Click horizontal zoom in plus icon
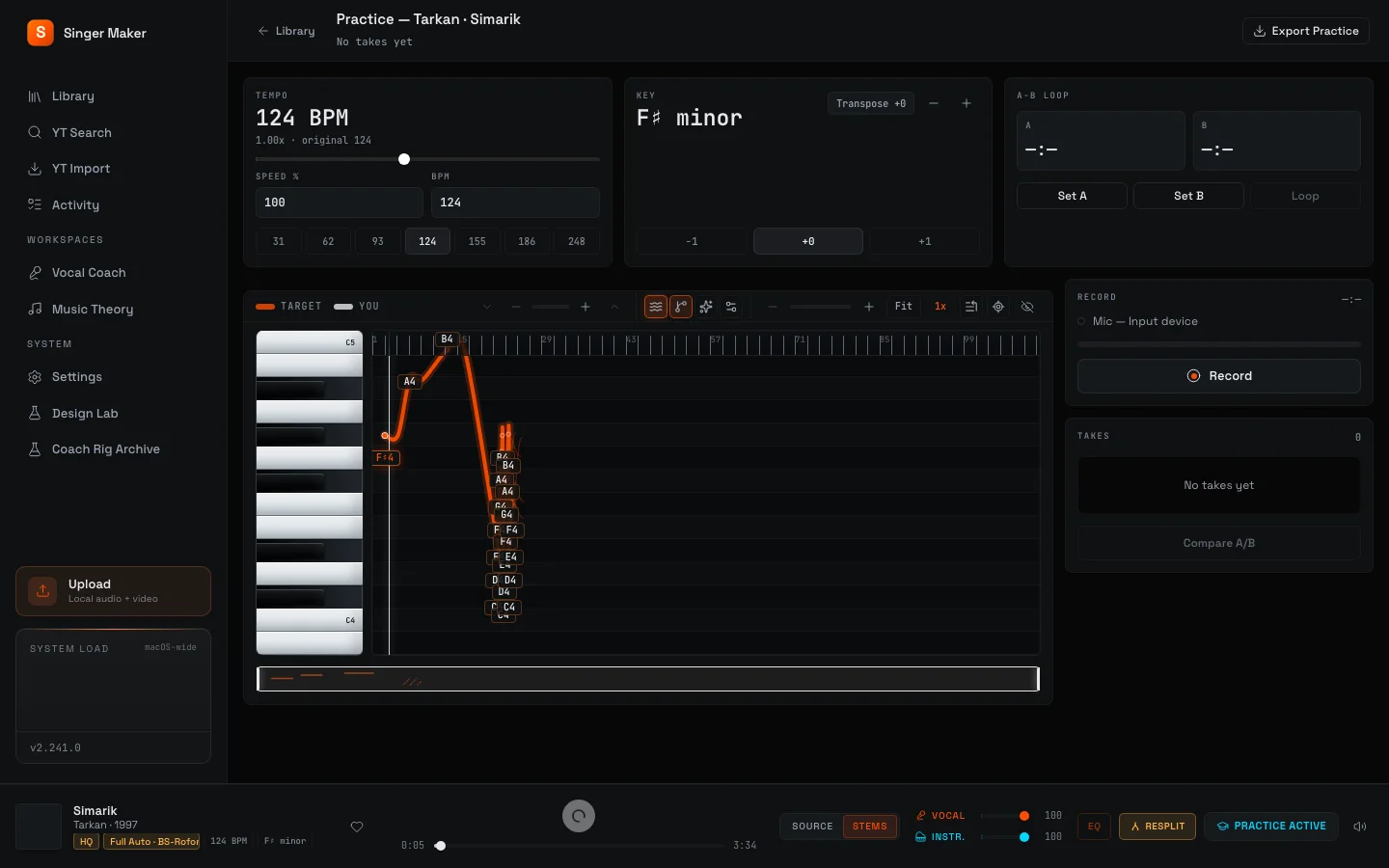Image resolution: width=1389 pixels, height=868 pixels. [x=869, y=307]
